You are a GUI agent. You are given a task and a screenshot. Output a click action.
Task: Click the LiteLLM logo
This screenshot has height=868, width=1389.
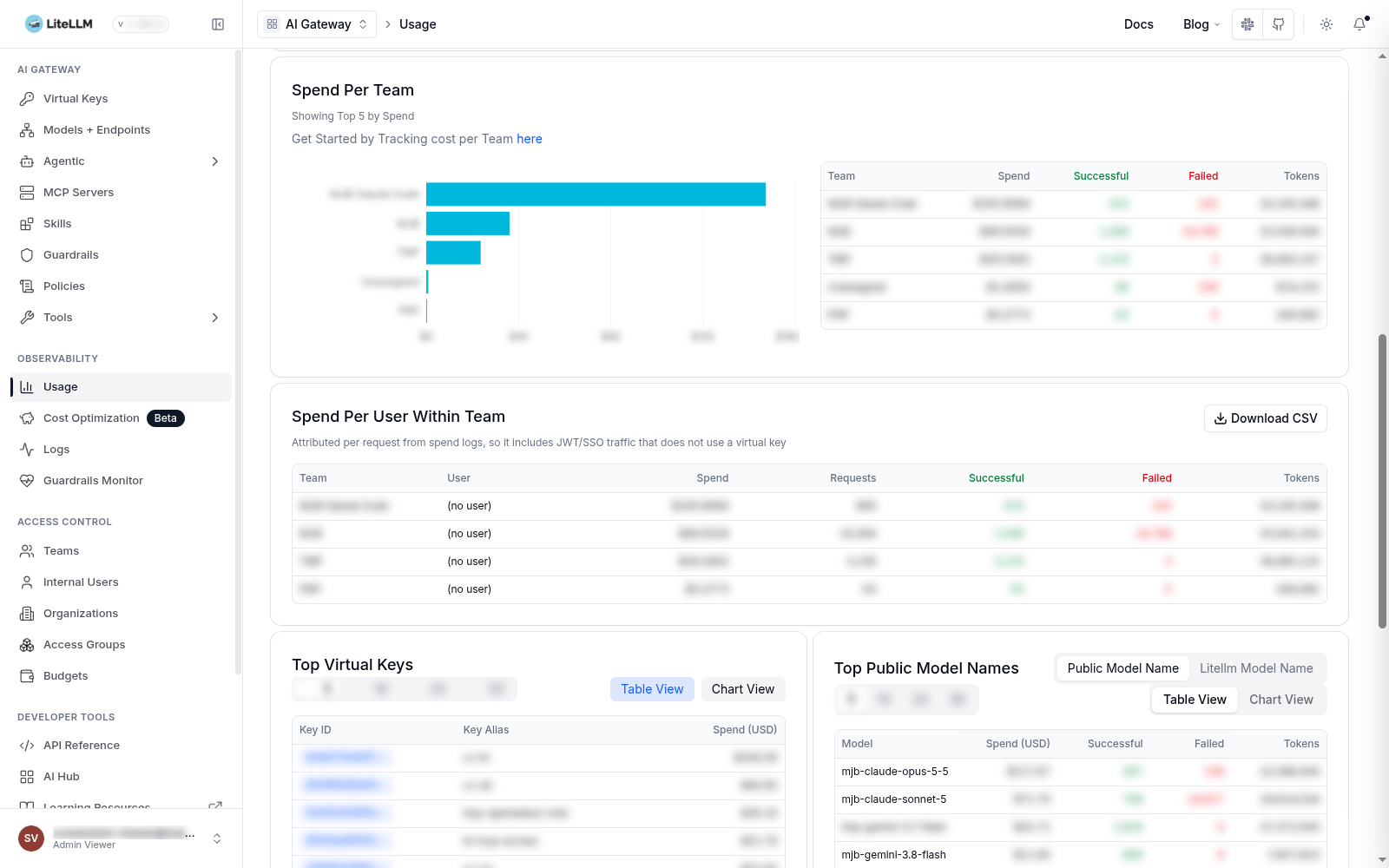click(59, 24)
